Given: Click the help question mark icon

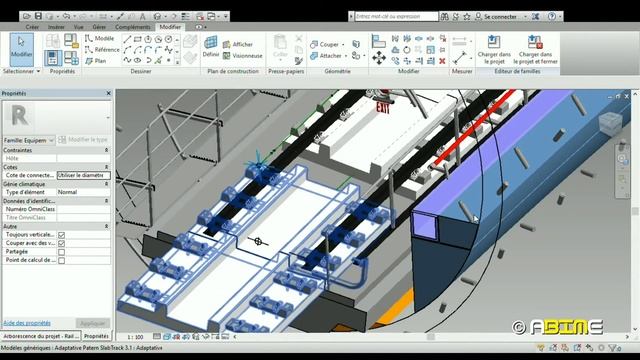Looking at the screenshot, I should [x=551, y=16].
